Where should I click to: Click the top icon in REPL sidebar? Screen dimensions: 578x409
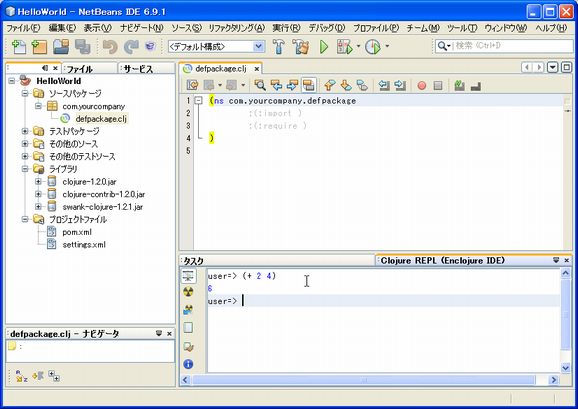click(188, 275)
